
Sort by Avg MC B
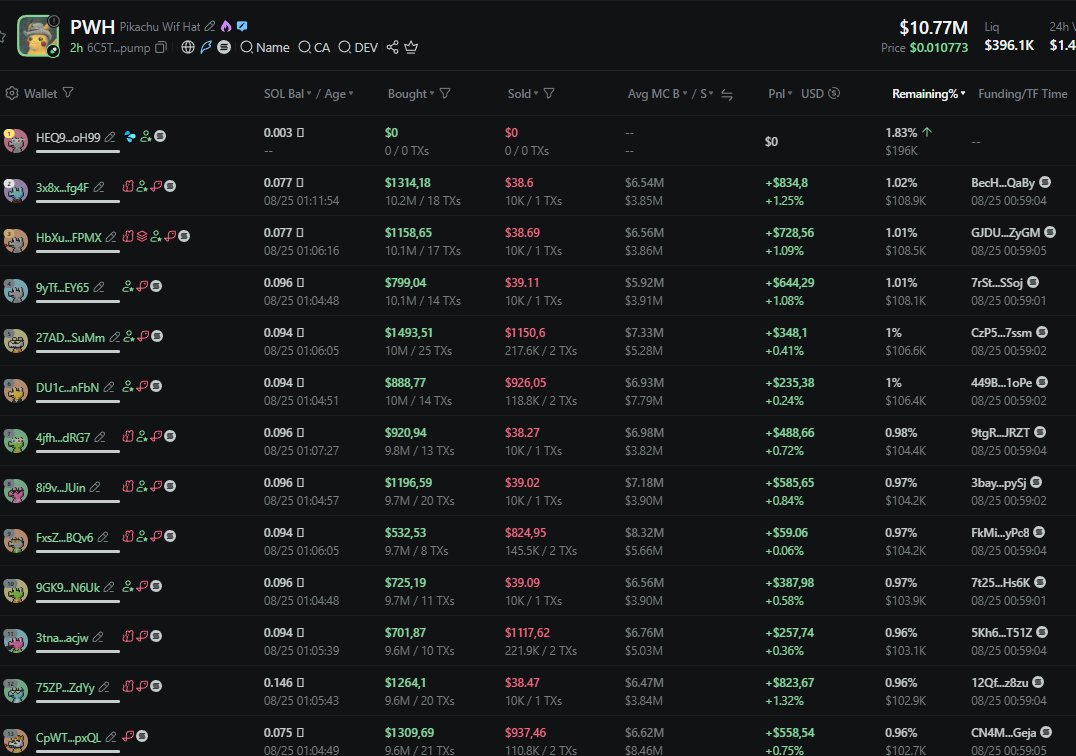(x=657, y=93)
